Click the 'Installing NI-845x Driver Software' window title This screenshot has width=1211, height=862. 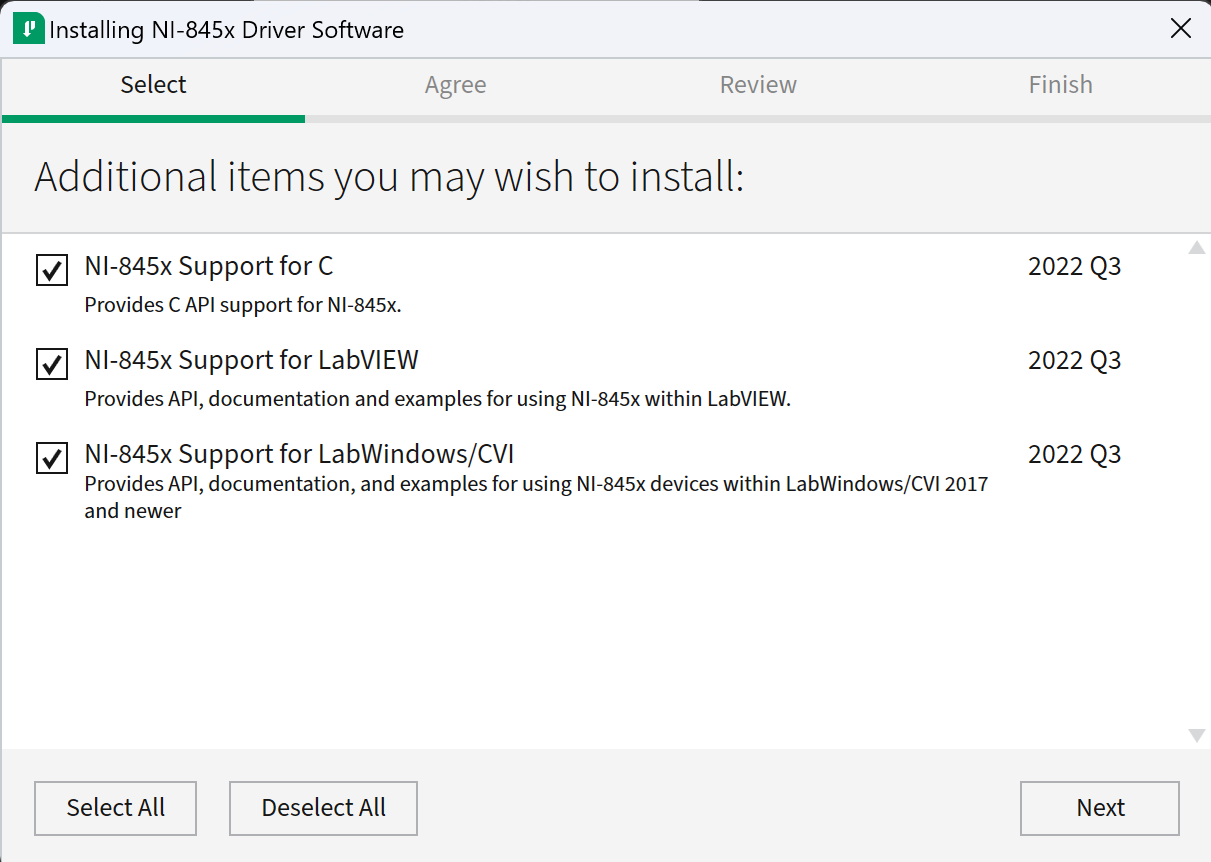pyautogui.click(x=227, y=30)
